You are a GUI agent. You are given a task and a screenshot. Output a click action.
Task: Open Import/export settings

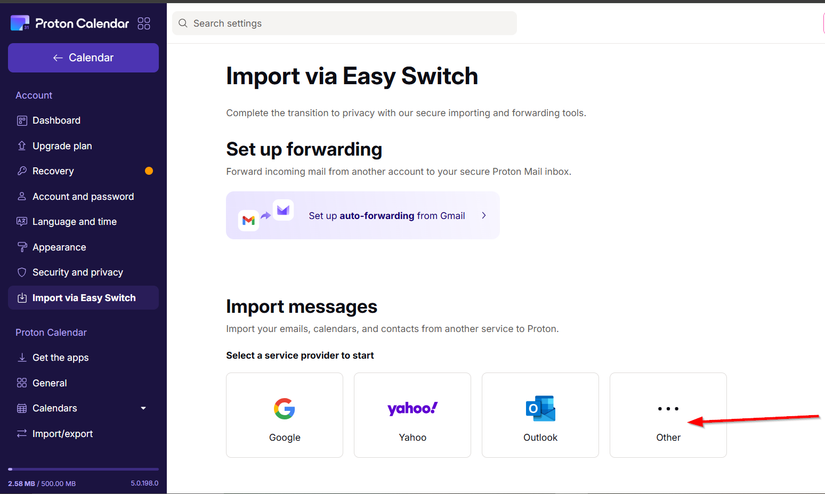(83, 433)
